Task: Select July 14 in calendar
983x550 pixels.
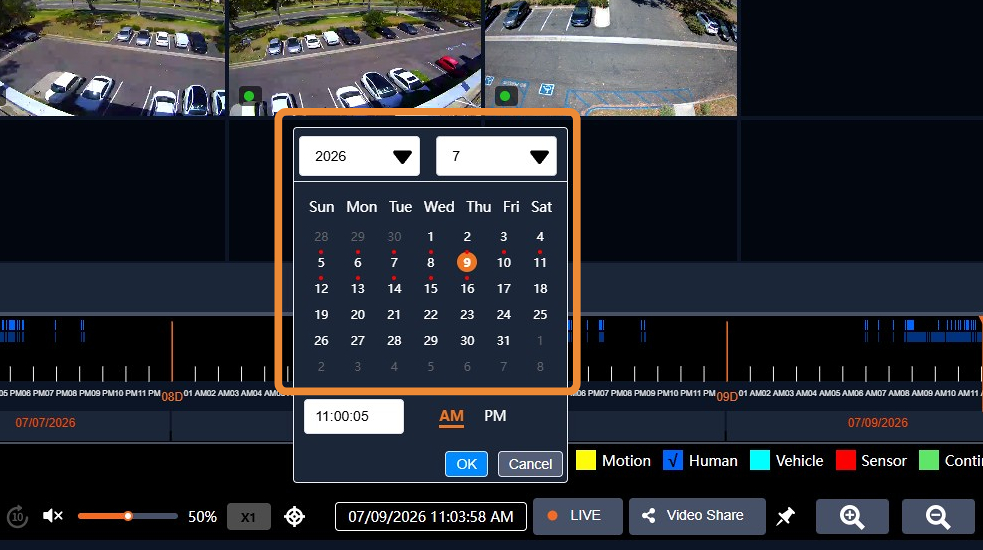Action: click(x=394, y=288)
